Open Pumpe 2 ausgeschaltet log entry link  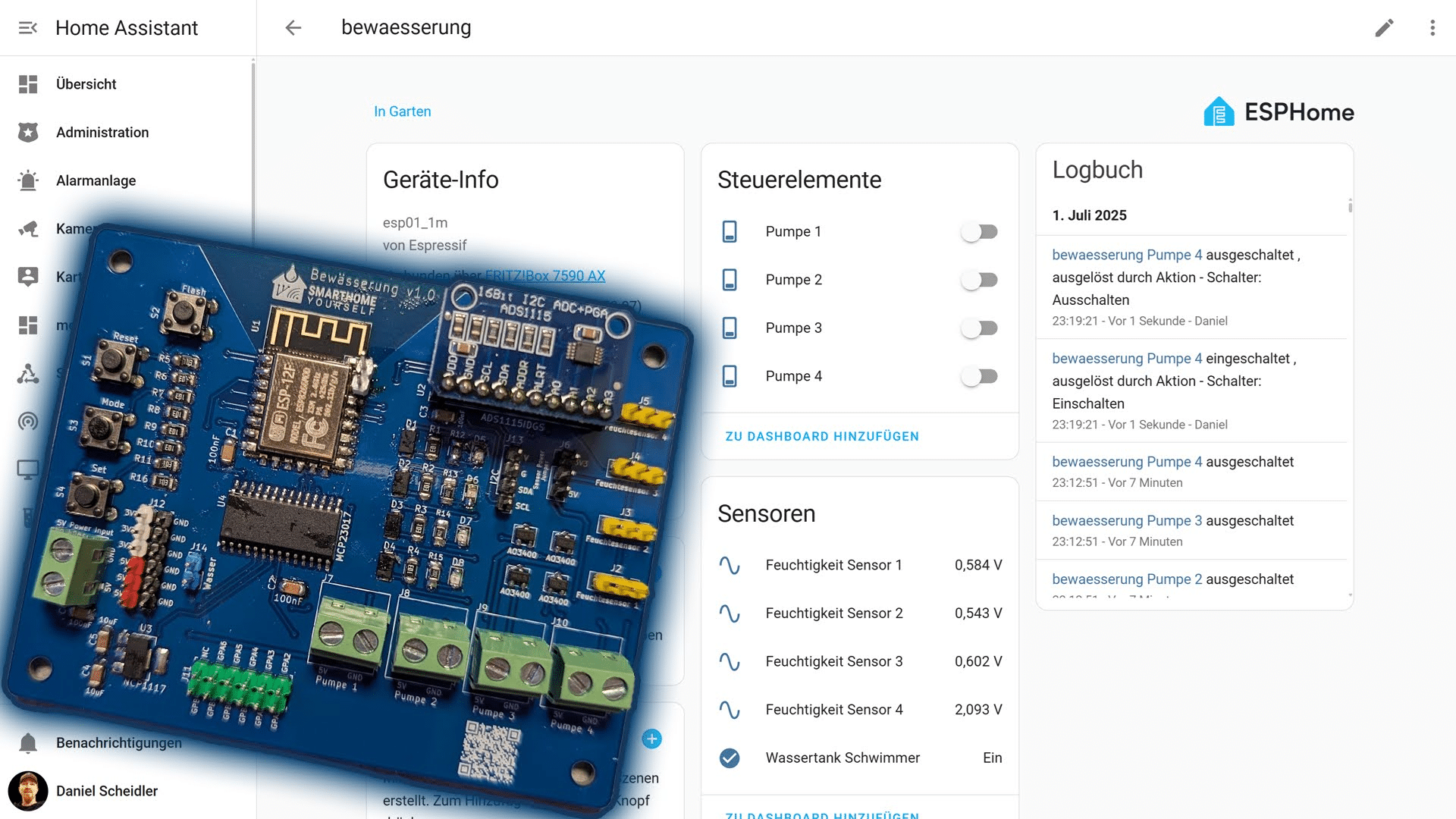1127,579
